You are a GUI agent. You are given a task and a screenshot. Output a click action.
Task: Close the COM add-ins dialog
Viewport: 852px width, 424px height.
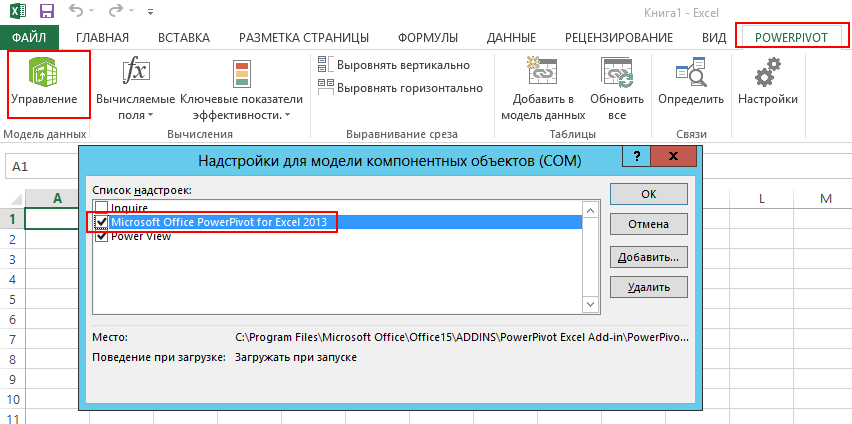pyautogui.click(x=673, y=155)
